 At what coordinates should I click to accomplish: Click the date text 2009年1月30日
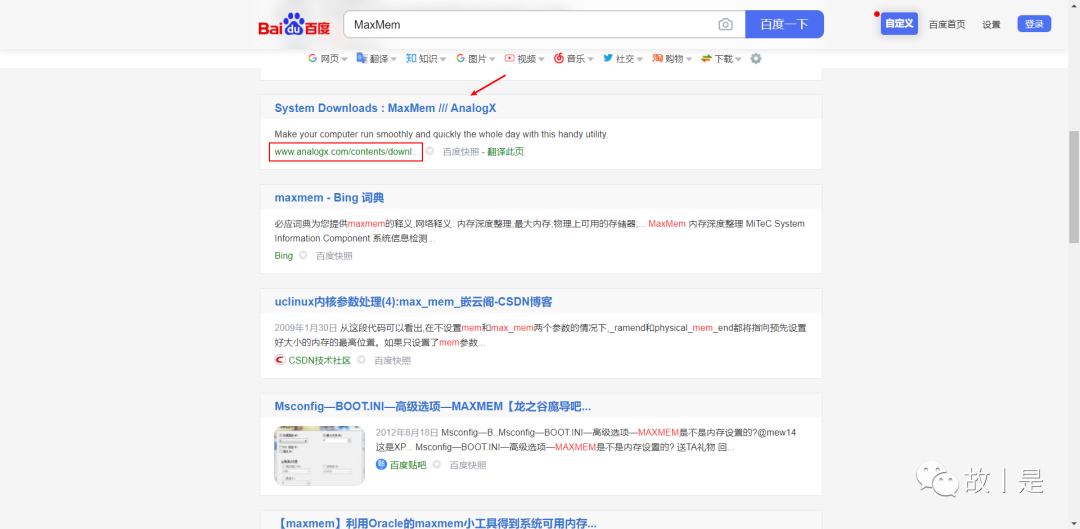[x=306, y=328]
